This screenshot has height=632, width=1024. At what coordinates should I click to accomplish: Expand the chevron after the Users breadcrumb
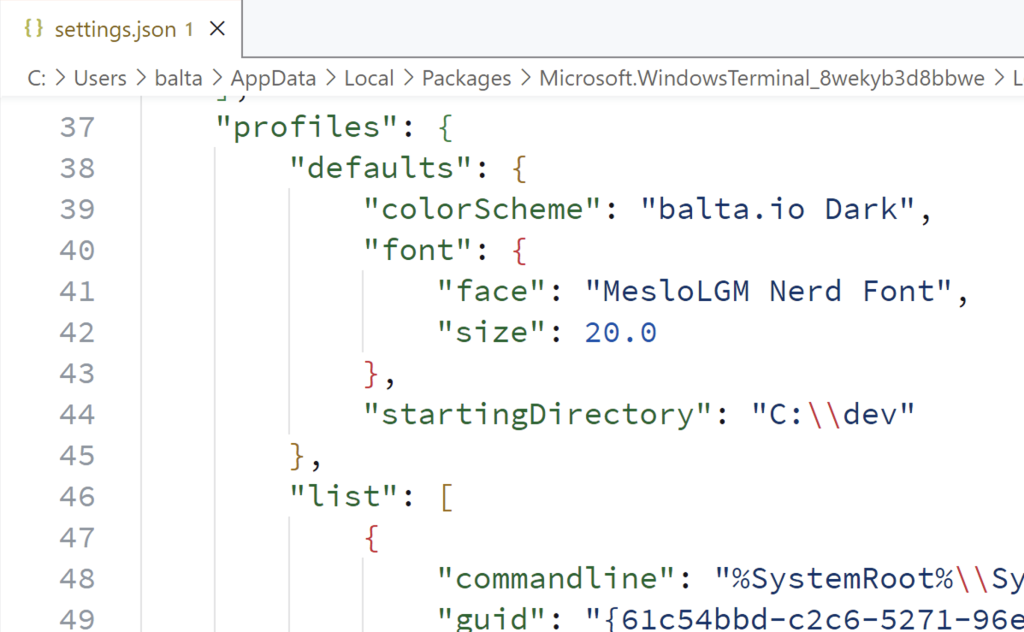coord(141,78)
